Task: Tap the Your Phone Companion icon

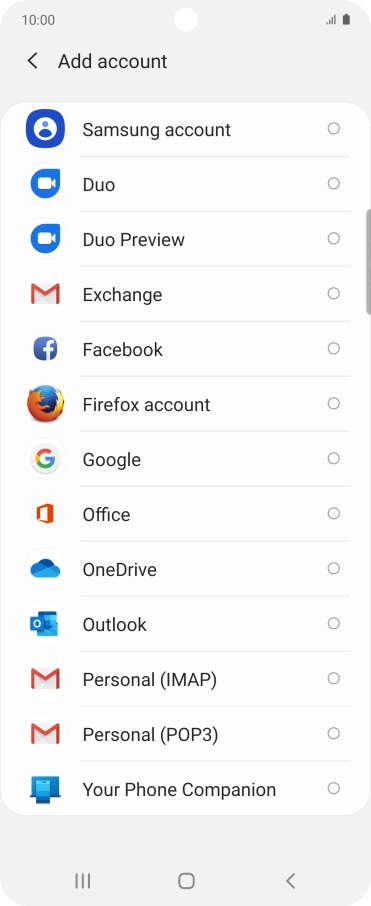Action: 45,789
